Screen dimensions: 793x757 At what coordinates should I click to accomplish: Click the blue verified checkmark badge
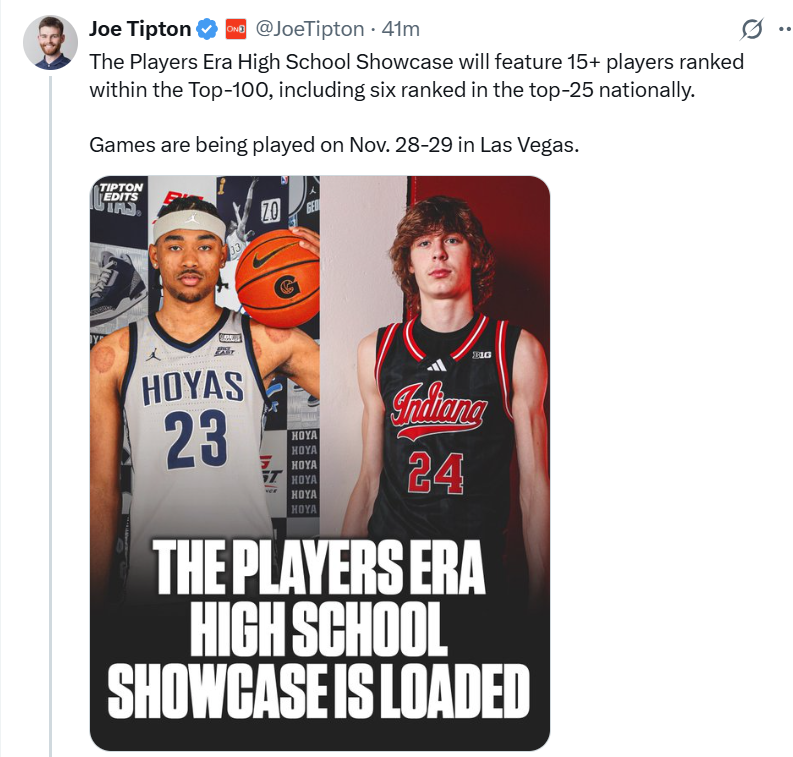(206, 29)
